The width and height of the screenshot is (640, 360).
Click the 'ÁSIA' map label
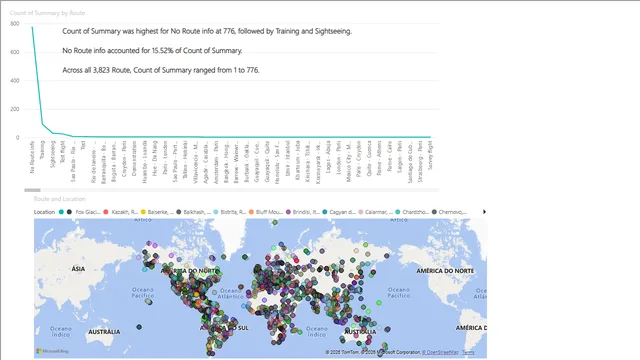point(78,269)
